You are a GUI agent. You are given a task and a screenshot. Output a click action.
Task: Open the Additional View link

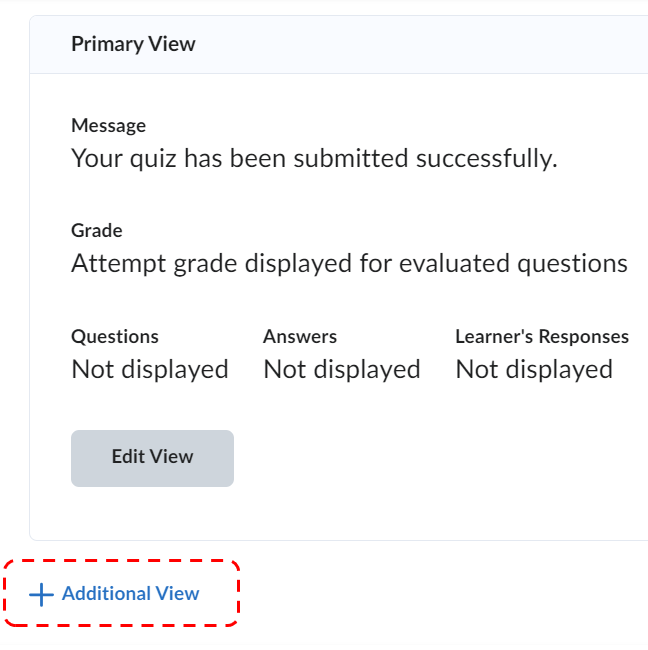click(130, 594)
